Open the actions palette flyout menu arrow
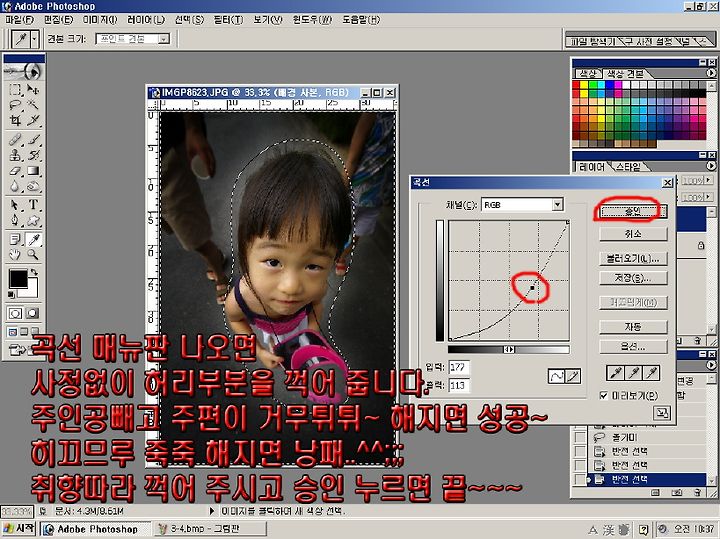 (711, 365)
